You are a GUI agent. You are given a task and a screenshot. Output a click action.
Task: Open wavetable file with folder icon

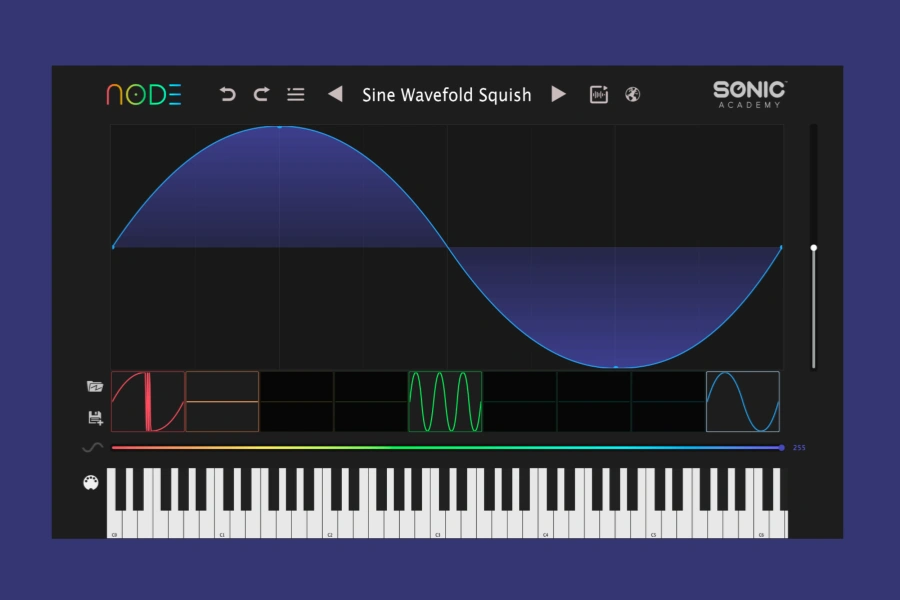(x=95, y=386)
